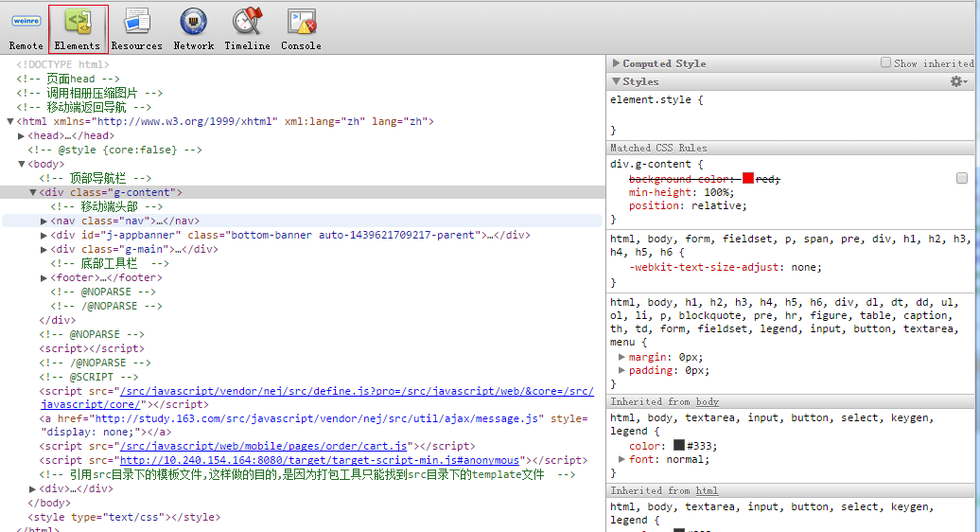
Task: Follow the Inherited from body link
Action: (x=707, y=402)
